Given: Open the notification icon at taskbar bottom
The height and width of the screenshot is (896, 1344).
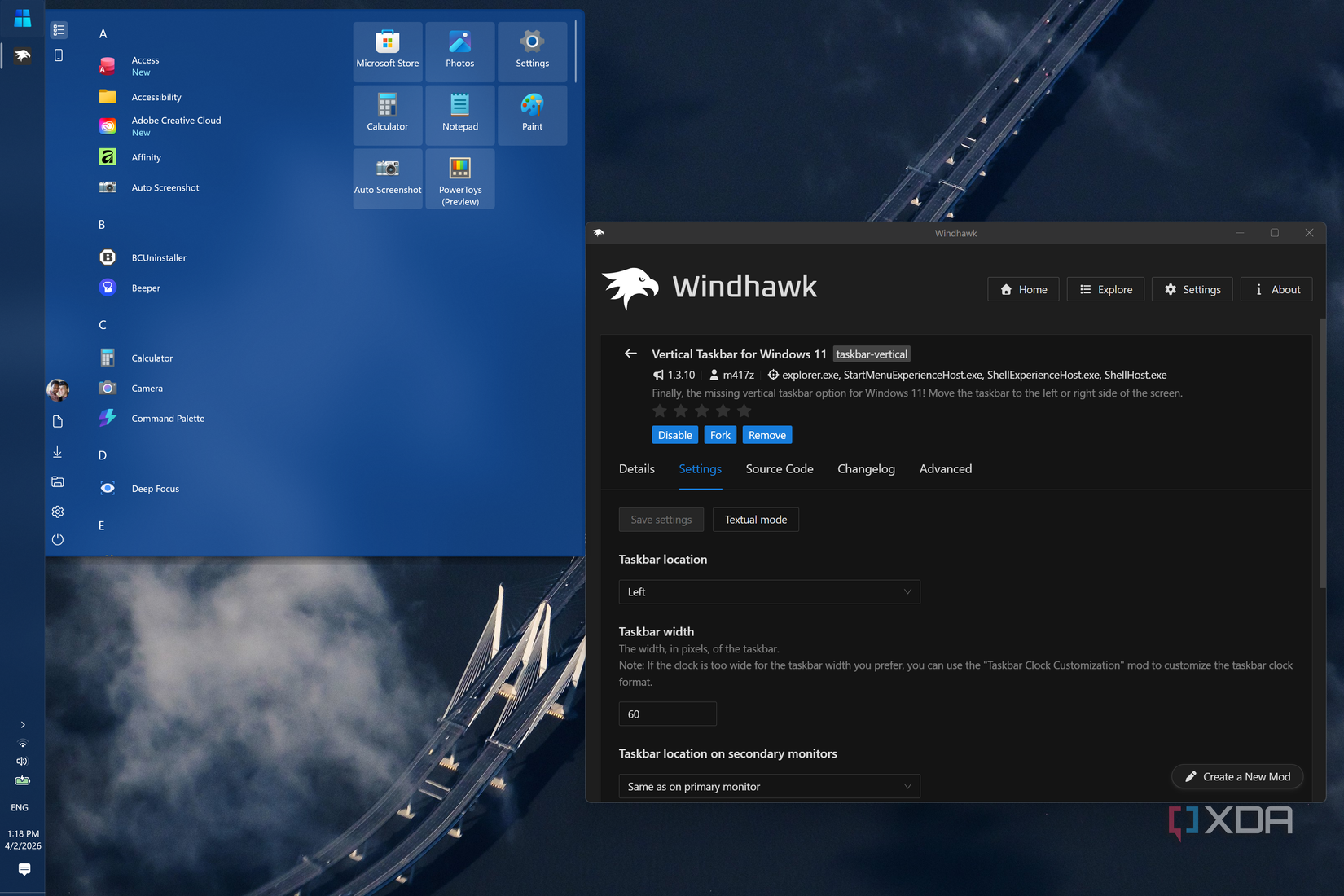Looking at the screenshot, I should [24, 869].
